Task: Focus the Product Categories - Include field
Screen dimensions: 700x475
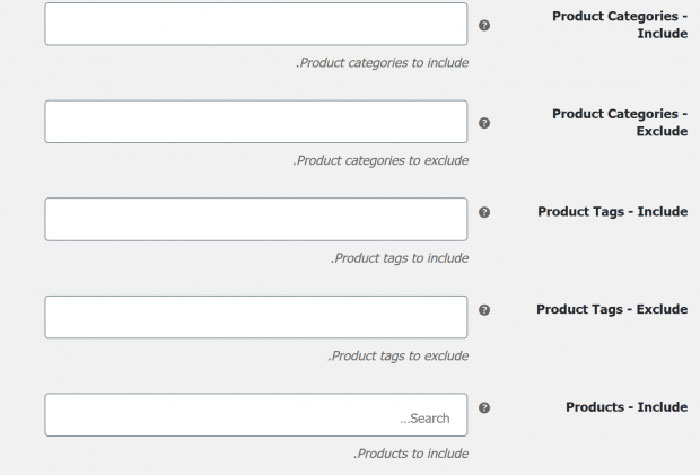Action: tap(255, 24)
